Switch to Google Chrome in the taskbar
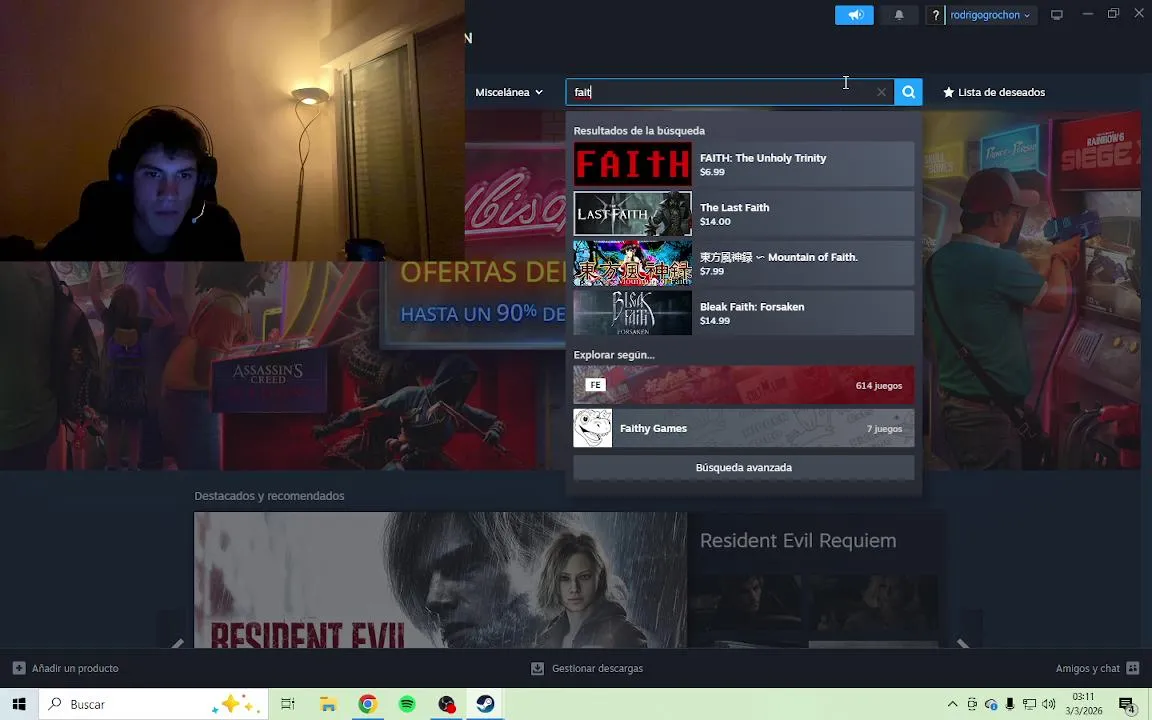 367,704
